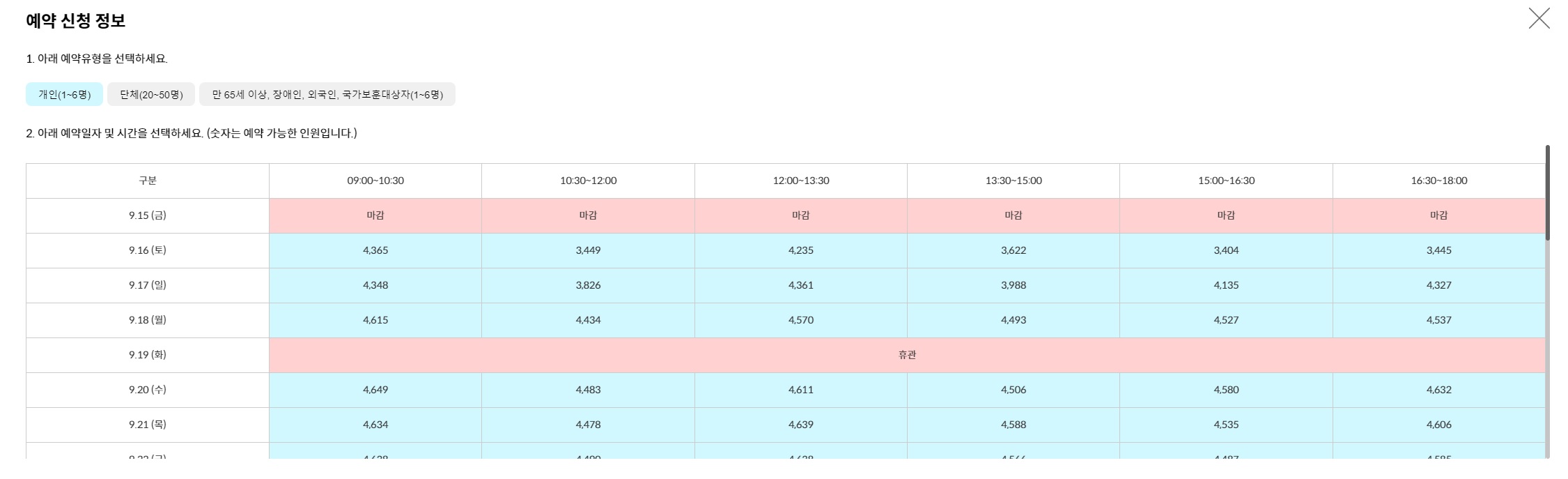Click 9.21 (목) cell with 4,478
The width and height of the screenshot is (1568, 479).
pos(588,425)
